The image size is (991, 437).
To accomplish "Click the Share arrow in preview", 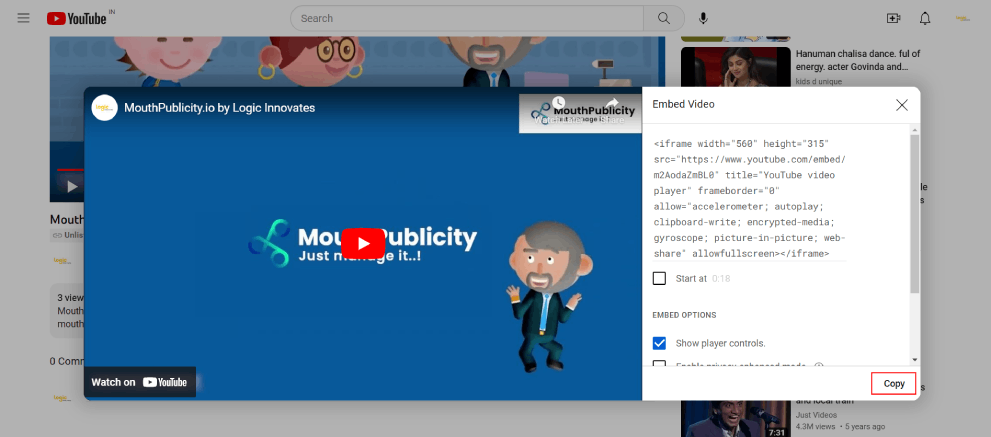I will (x=611, y=103).
